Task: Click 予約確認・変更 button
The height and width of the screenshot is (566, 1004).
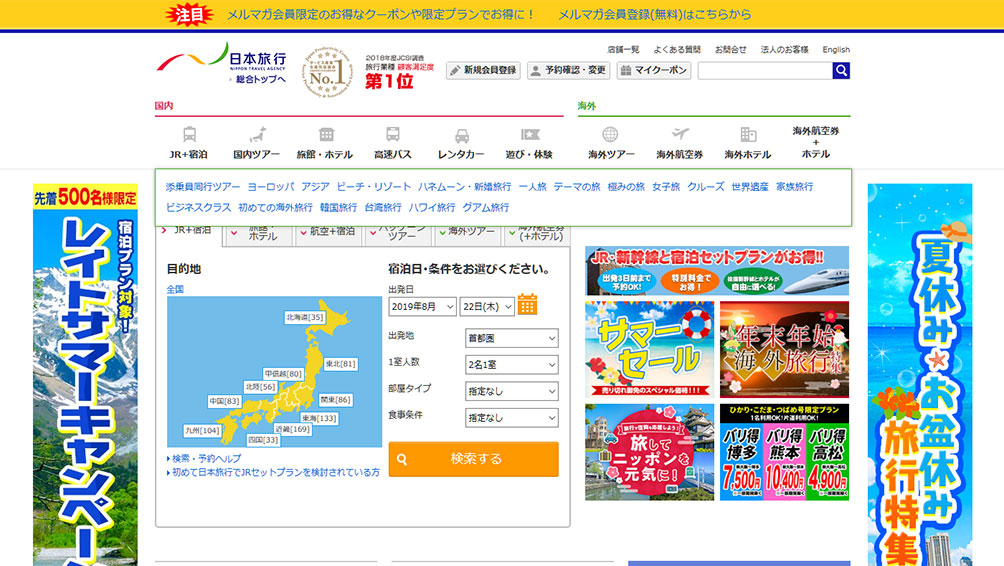Action: click(569, 70)
